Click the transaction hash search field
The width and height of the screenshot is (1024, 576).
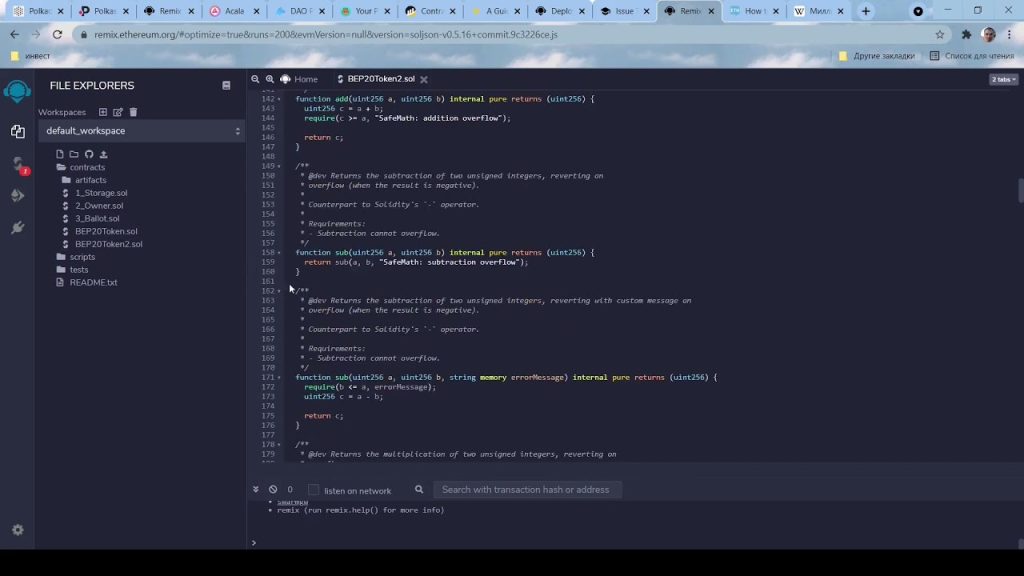(526, 490)
